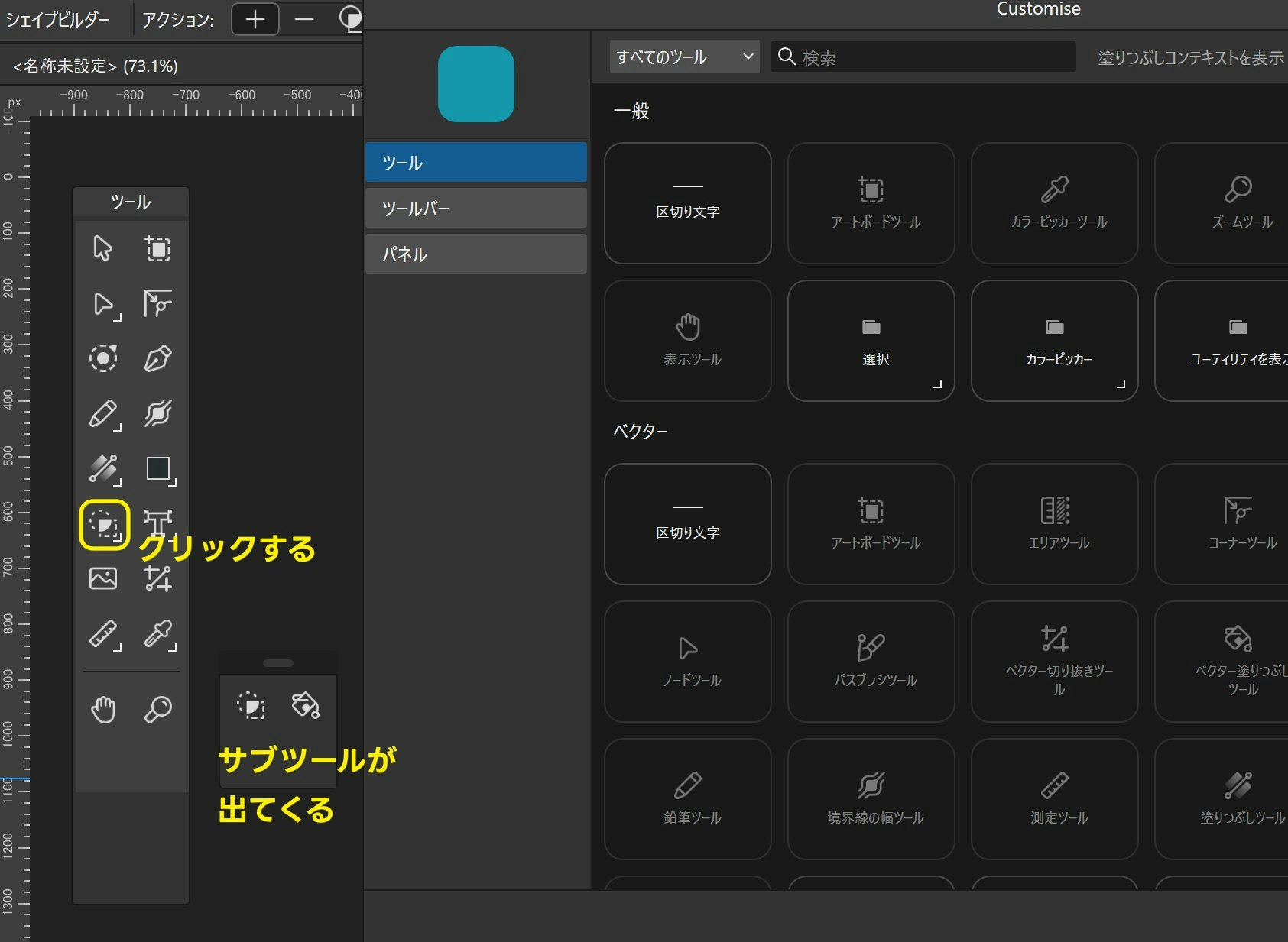Select the View hand tool in the Tools panel
Viewport: 1288px width, 942px height.
(102, 710)
